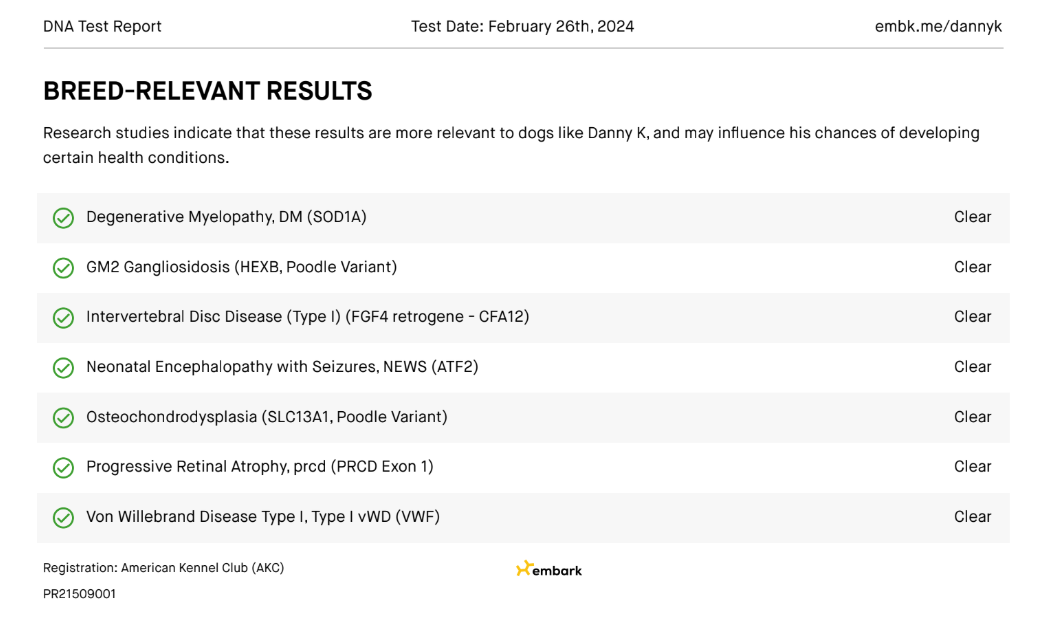This screenshot has height=630, width=1041.
Task: Click the green checkmark beside Degenerative Myelopathy
Action: (x=63, y=218)
